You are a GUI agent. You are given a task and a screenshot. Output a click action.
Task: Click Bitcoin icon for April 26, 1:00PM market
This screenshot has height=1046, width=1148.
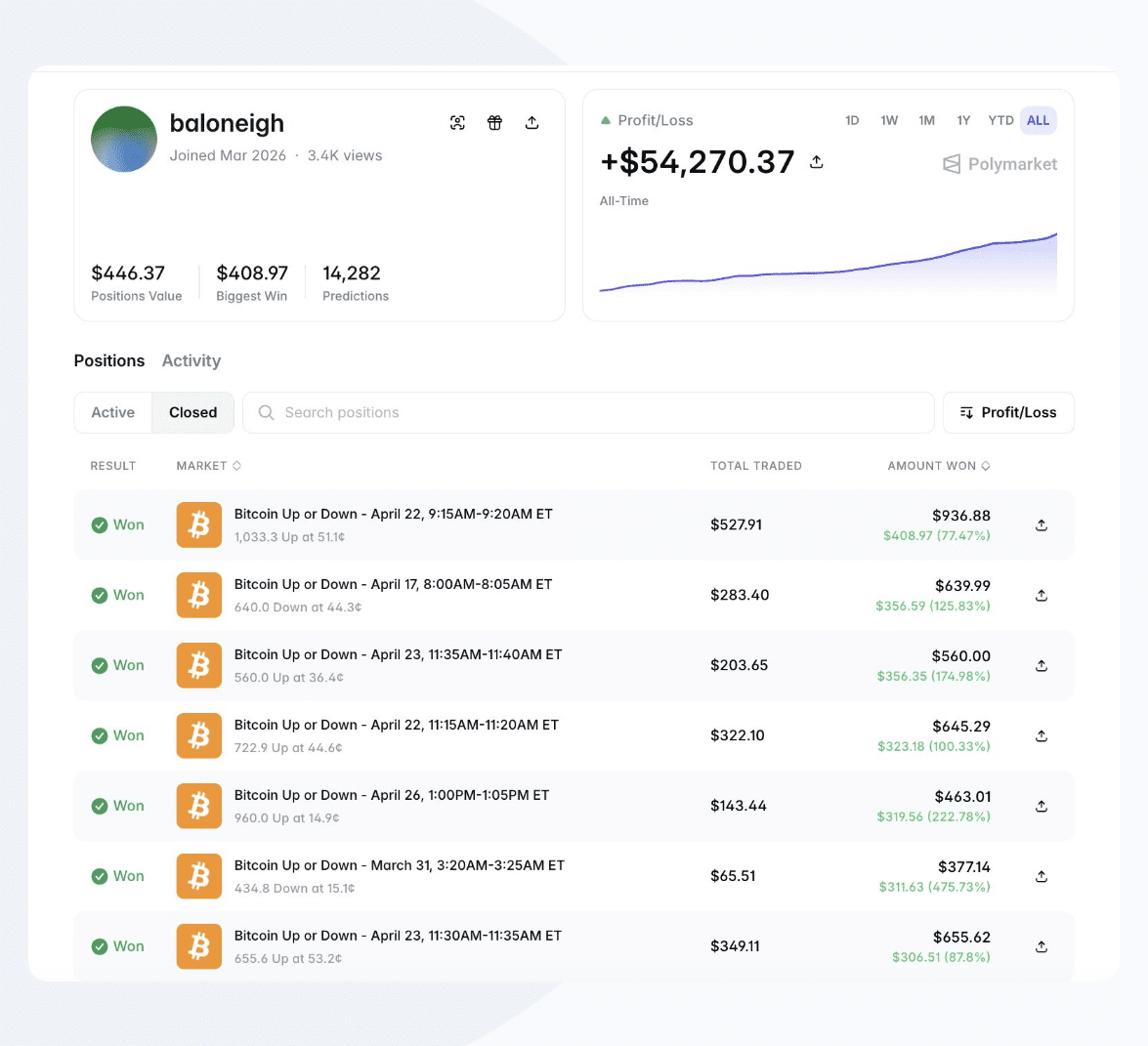199,806
